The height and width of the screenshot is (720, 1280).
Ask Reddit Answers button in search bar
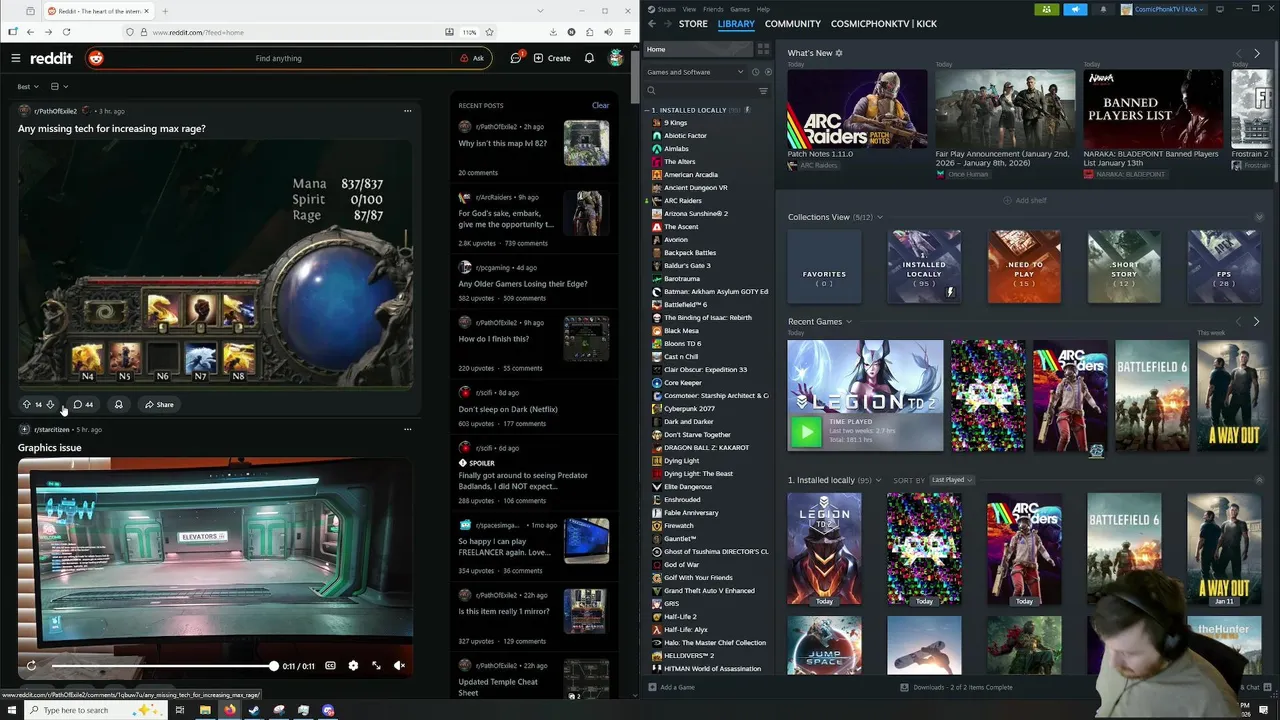tap(472, 58)
